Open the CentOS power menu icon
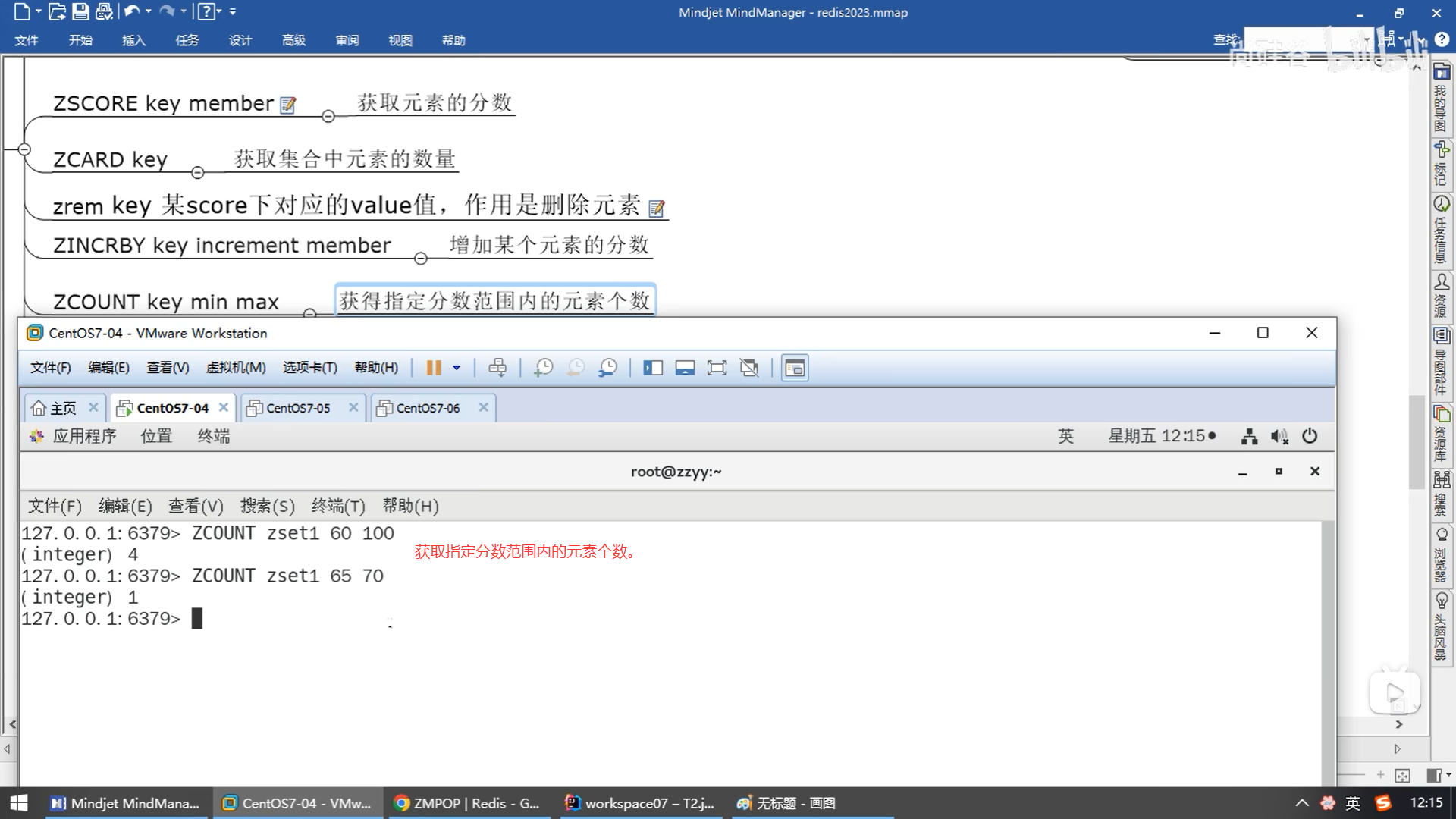 point(1310,436)
